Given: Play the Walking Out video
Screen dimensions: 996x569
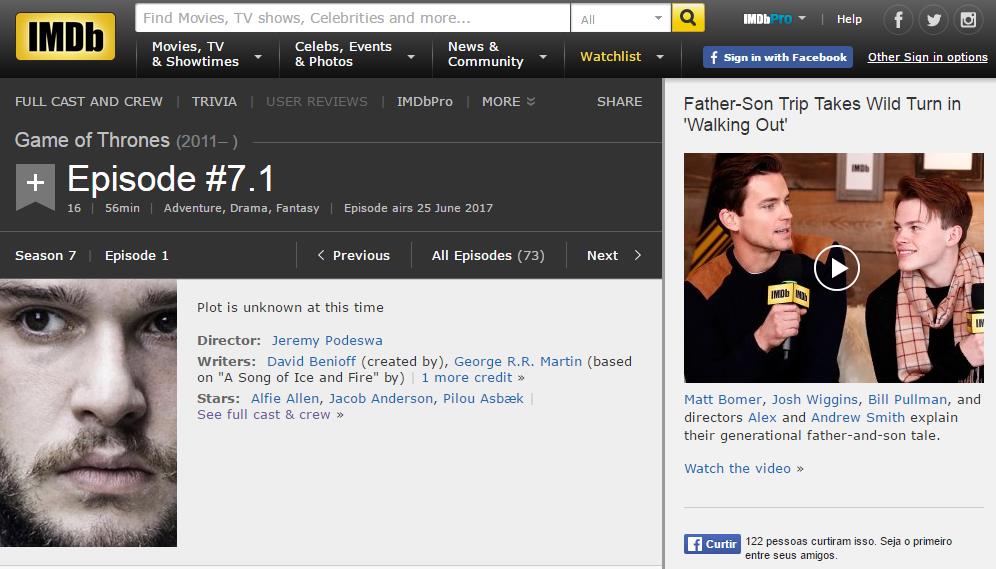Looking at the screenshot, I should 837,268.
